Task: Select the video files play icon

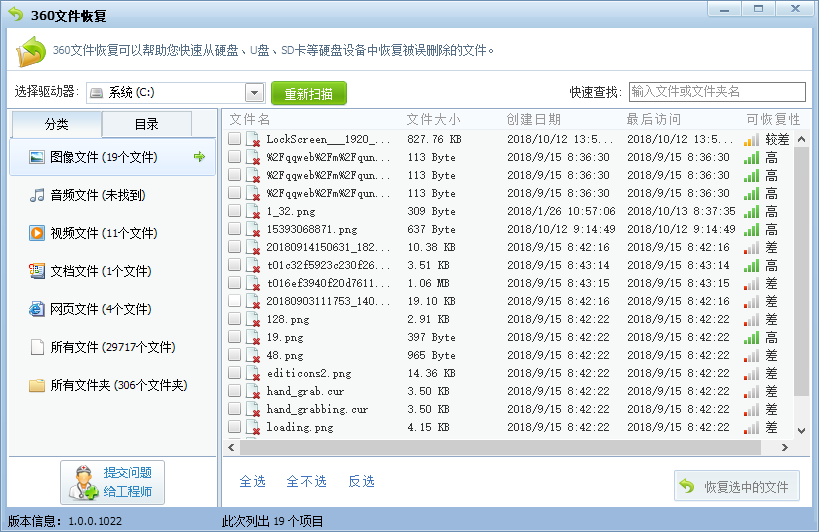Action: [37, 233]
